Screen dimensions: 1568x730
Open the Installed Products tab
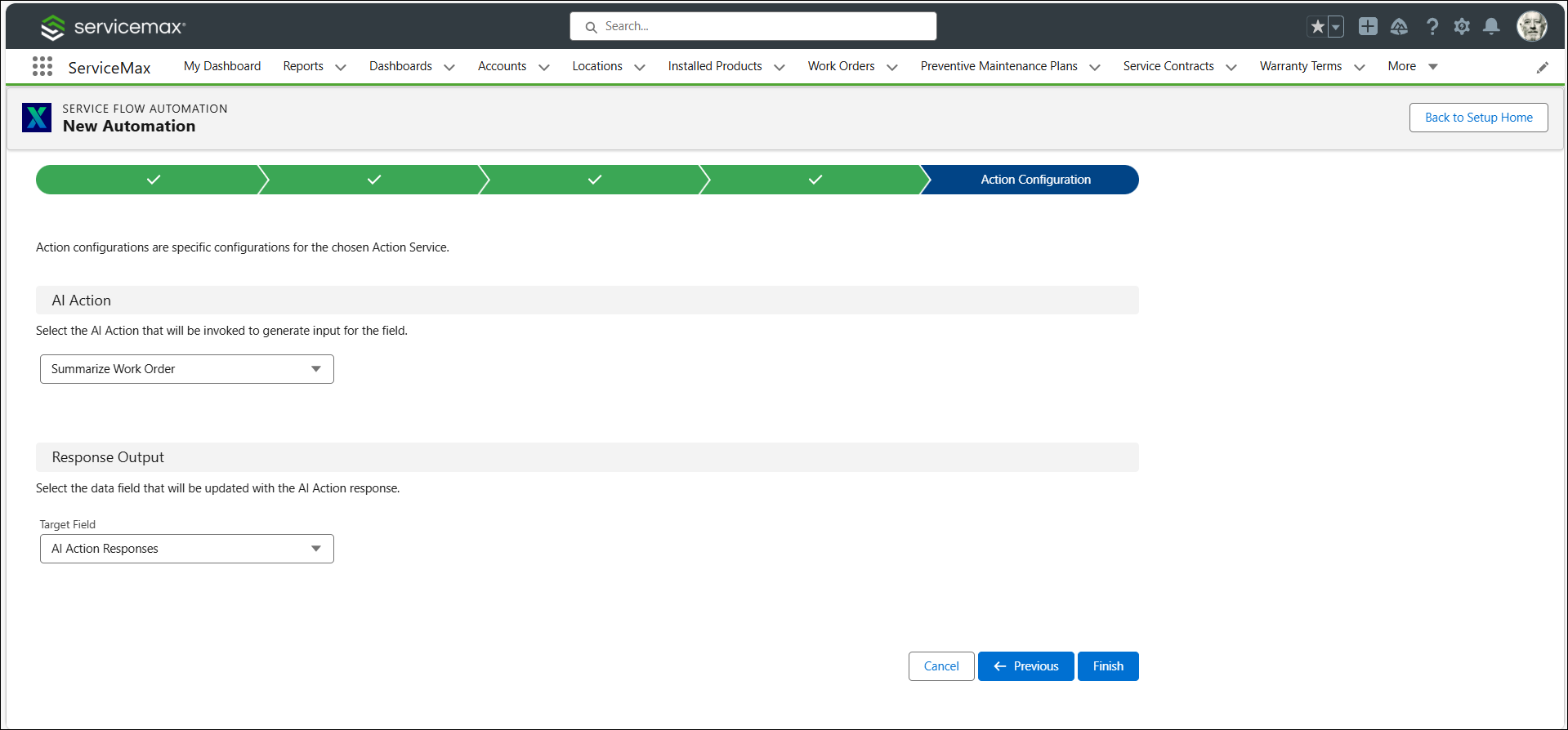click(x=715, y=66)
